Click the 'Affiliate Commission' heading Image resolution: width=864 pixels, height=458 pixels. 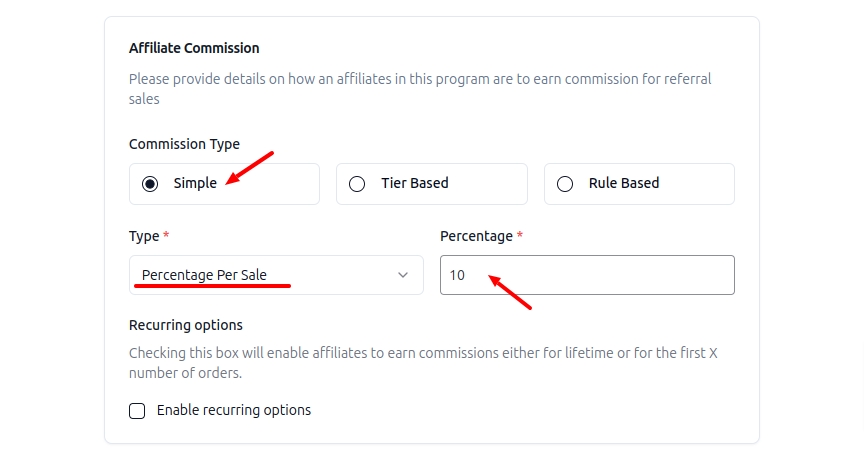[x=194, y=48]
